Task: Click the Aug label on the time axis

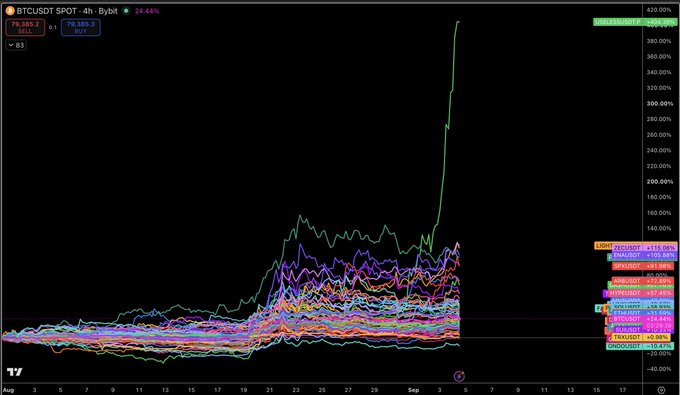Action: pyautogui.click(x=9, y=390)
